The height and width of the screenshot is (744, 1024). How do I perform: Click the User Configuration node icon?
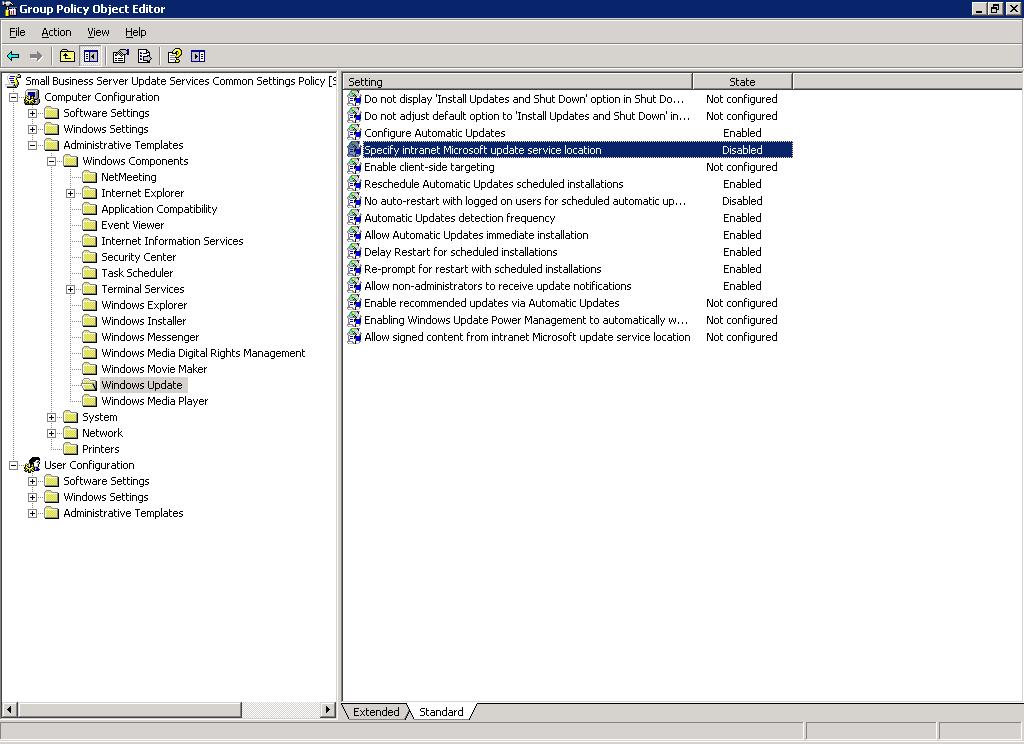pyautogui.click(x=32, y=465)
